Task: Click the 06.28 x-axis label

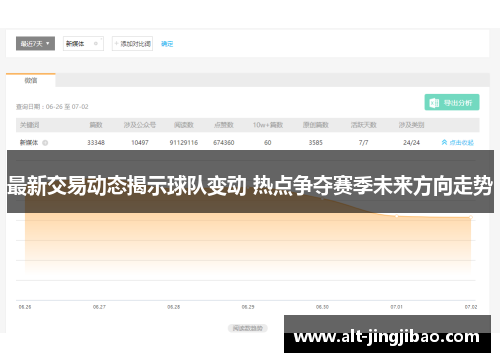Action: coord(174,307)
